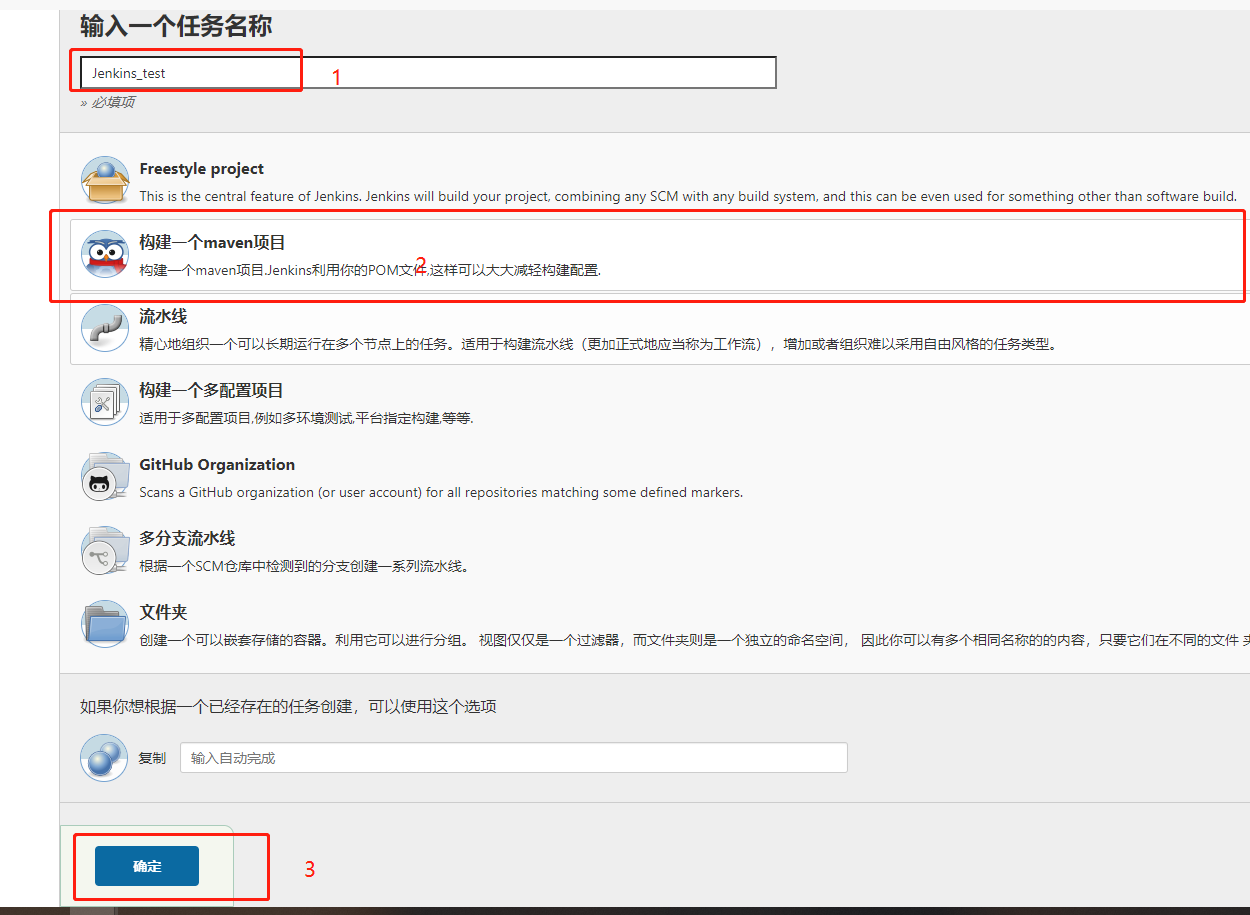
Task: Select the 流水线 title
Action: click(163, 317)
